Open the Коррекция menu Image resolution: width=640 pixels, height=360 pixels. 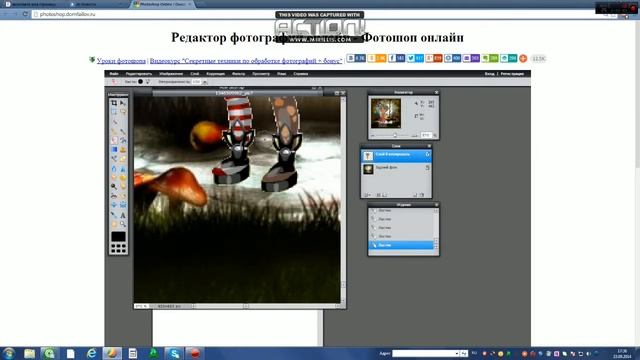coord(216,74)
